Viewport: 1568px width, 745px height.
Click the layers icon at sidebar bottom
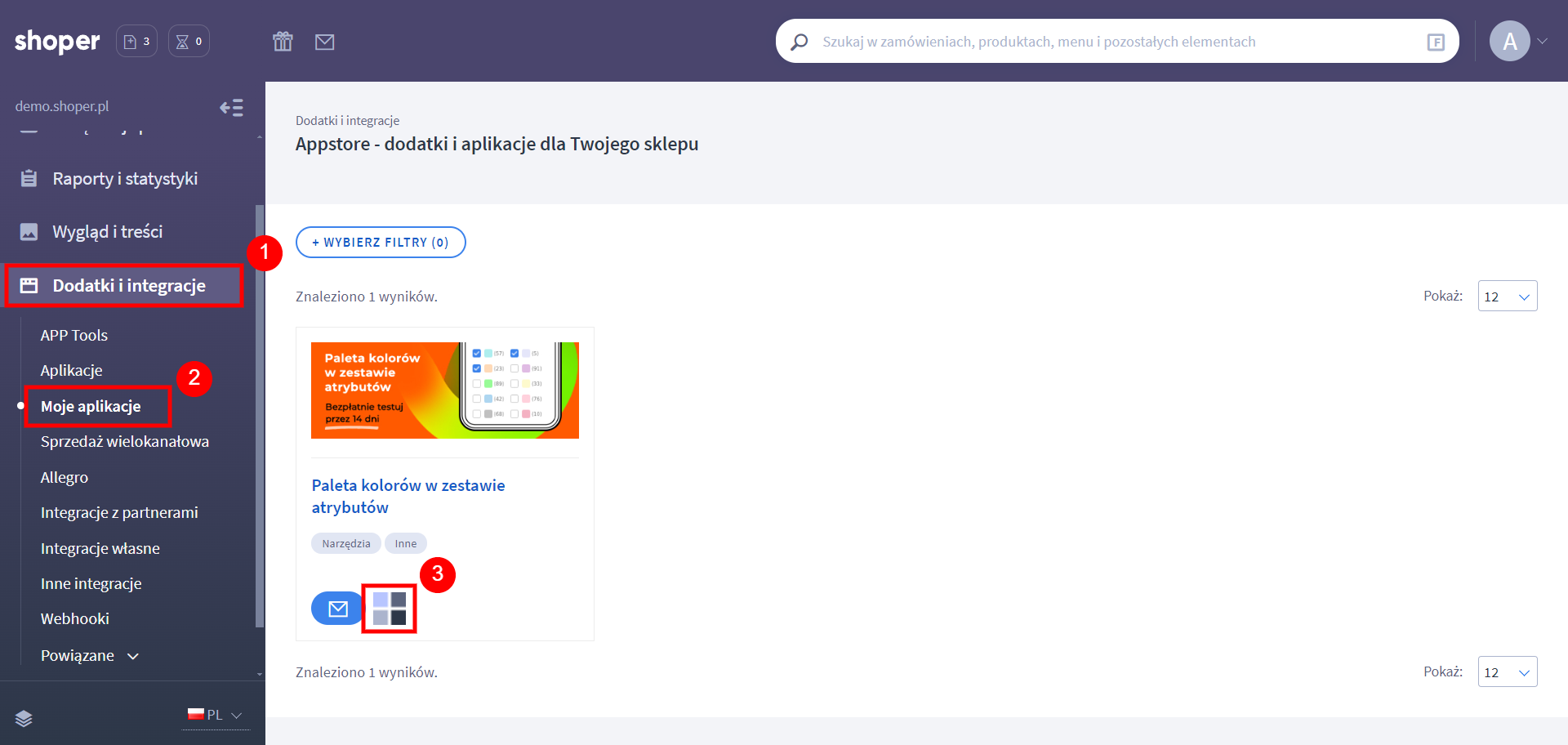[24, 718]
